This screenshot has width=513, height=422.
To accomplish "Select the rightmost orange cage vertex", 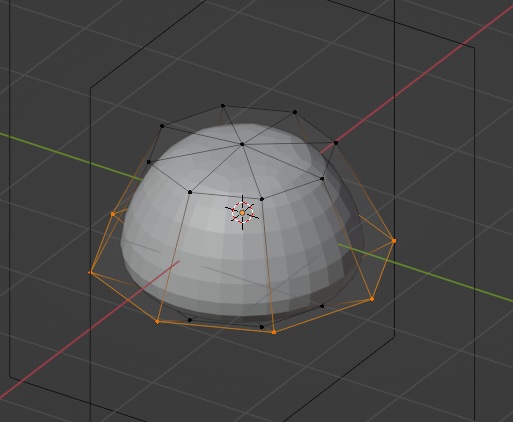I will [394, 240].
